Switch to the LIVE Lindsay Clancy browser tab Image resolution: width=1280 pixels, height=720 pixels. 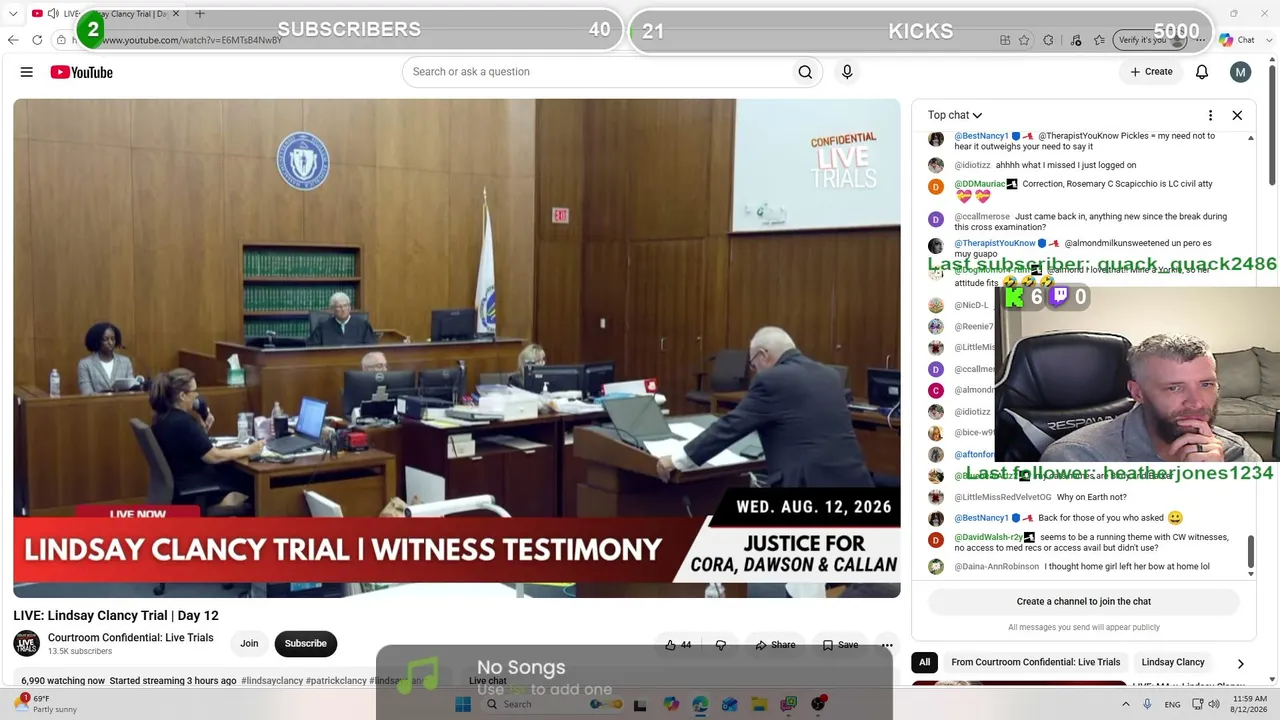(x=105, y=14)
